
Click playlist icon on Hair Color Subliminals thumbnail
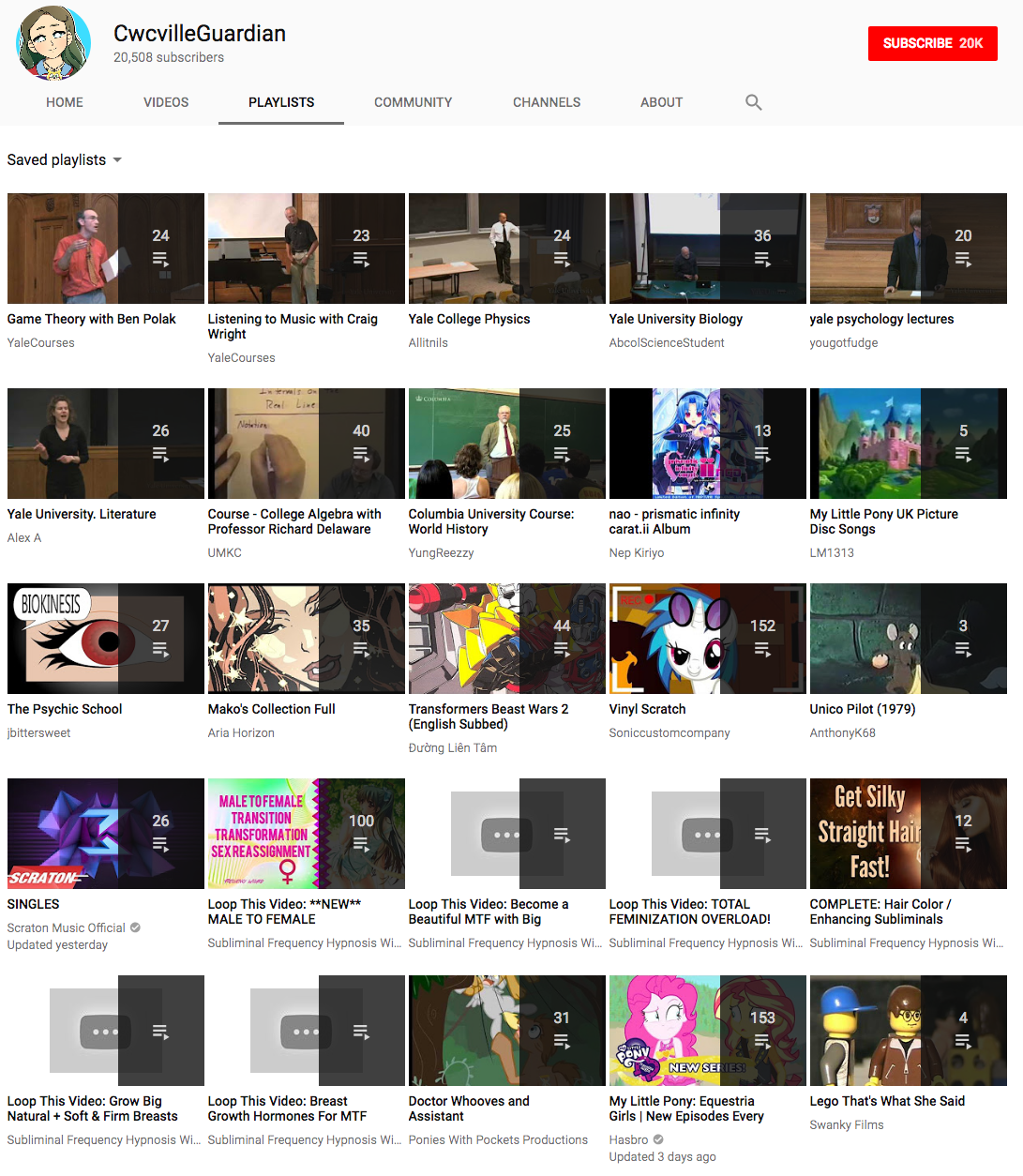pyautogui.click(x=963, y=845)
